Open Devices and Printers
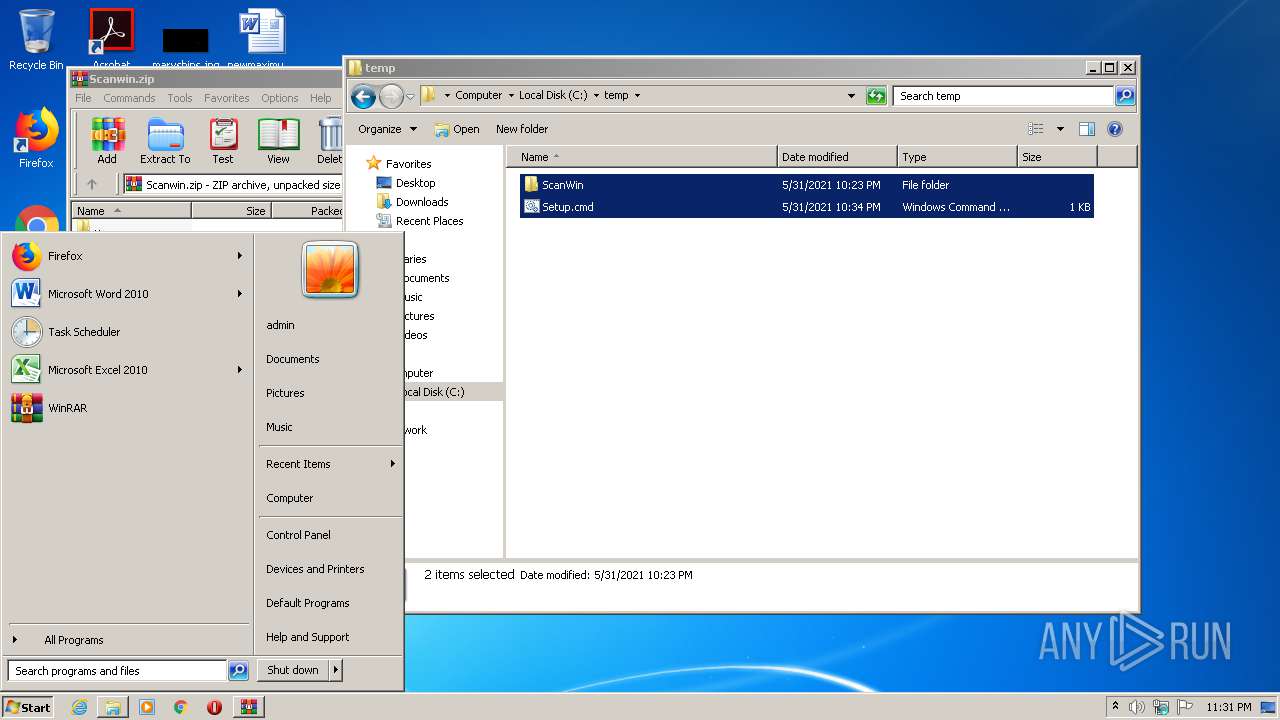1280x720 pixels. click(x=315, y=569)
